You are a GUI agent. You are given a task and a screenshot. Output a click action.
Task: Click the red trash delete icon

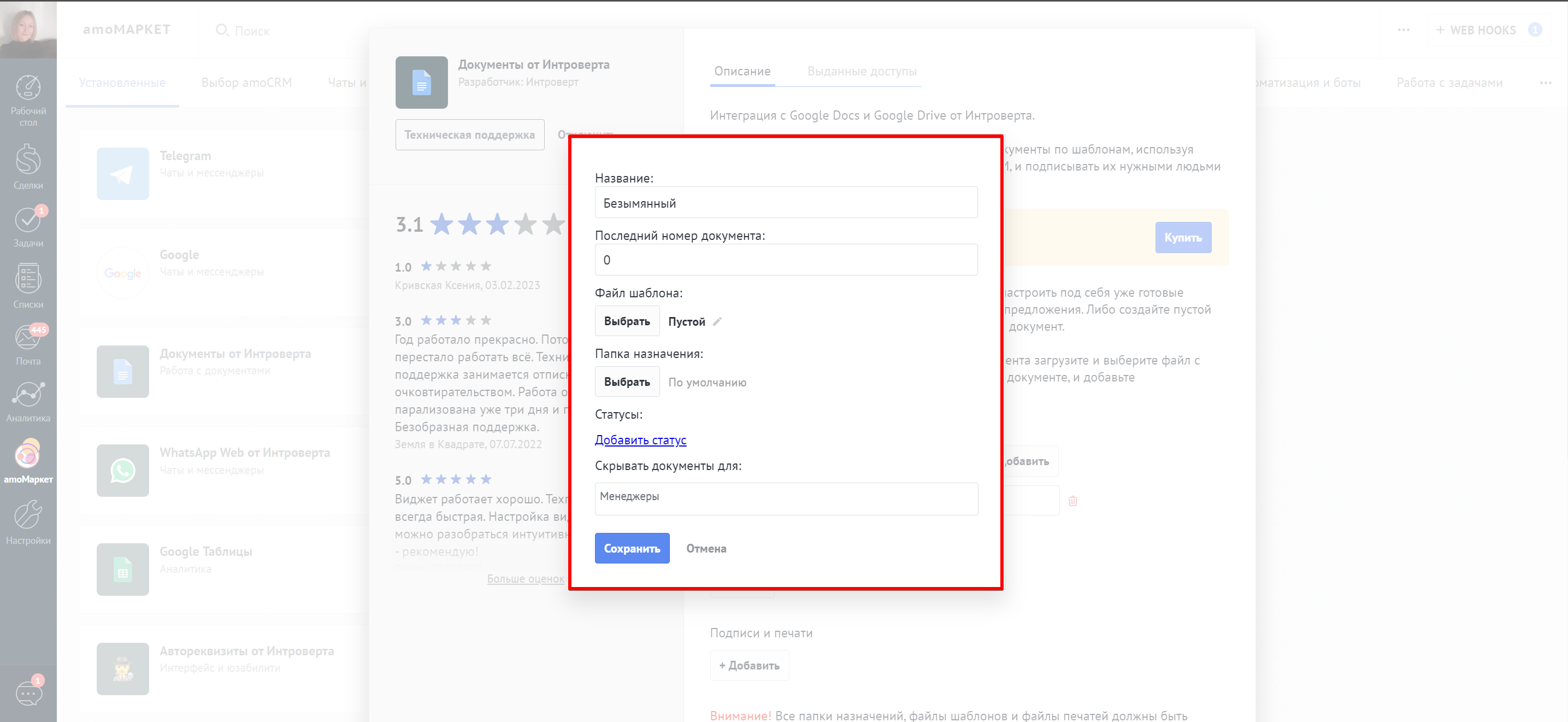tap(1072, 501)
